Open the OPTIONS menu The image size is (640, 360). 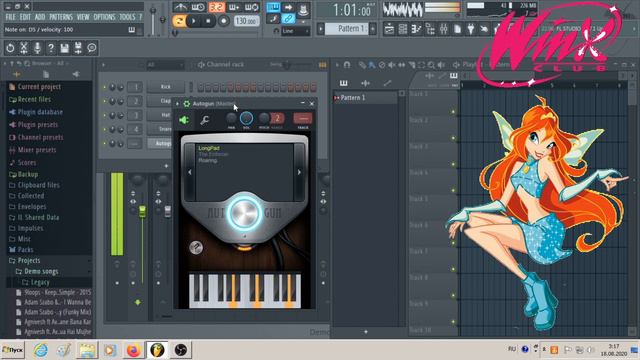click(104, 17)
